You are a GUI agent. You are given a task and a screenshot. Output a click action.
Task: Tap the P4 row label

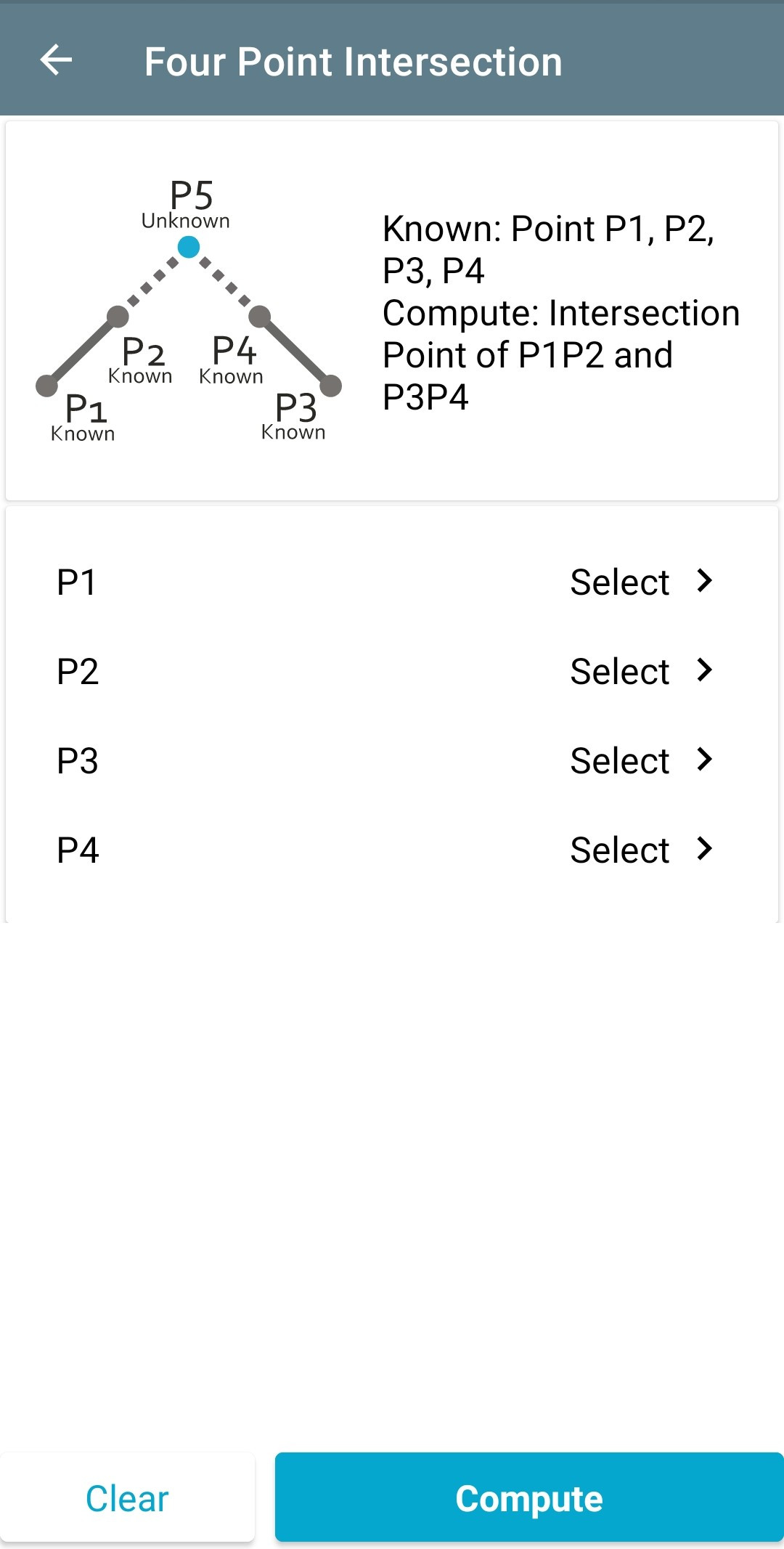tap(78, 850)
